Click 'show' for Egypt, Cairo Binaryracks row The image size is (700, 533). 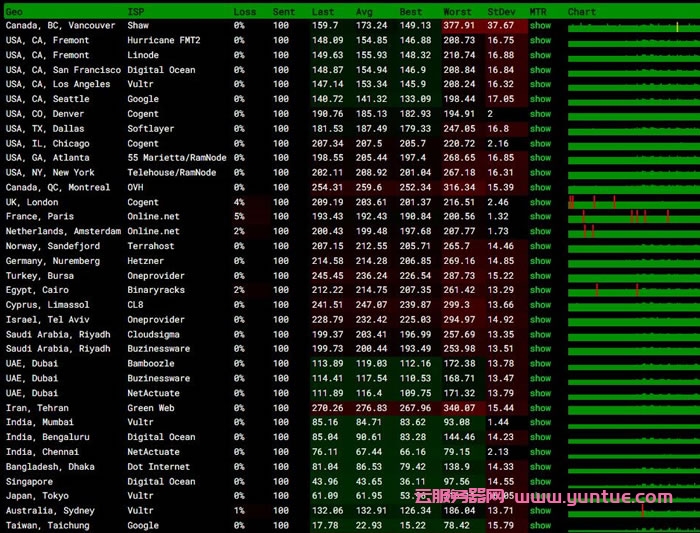[540, 290]
